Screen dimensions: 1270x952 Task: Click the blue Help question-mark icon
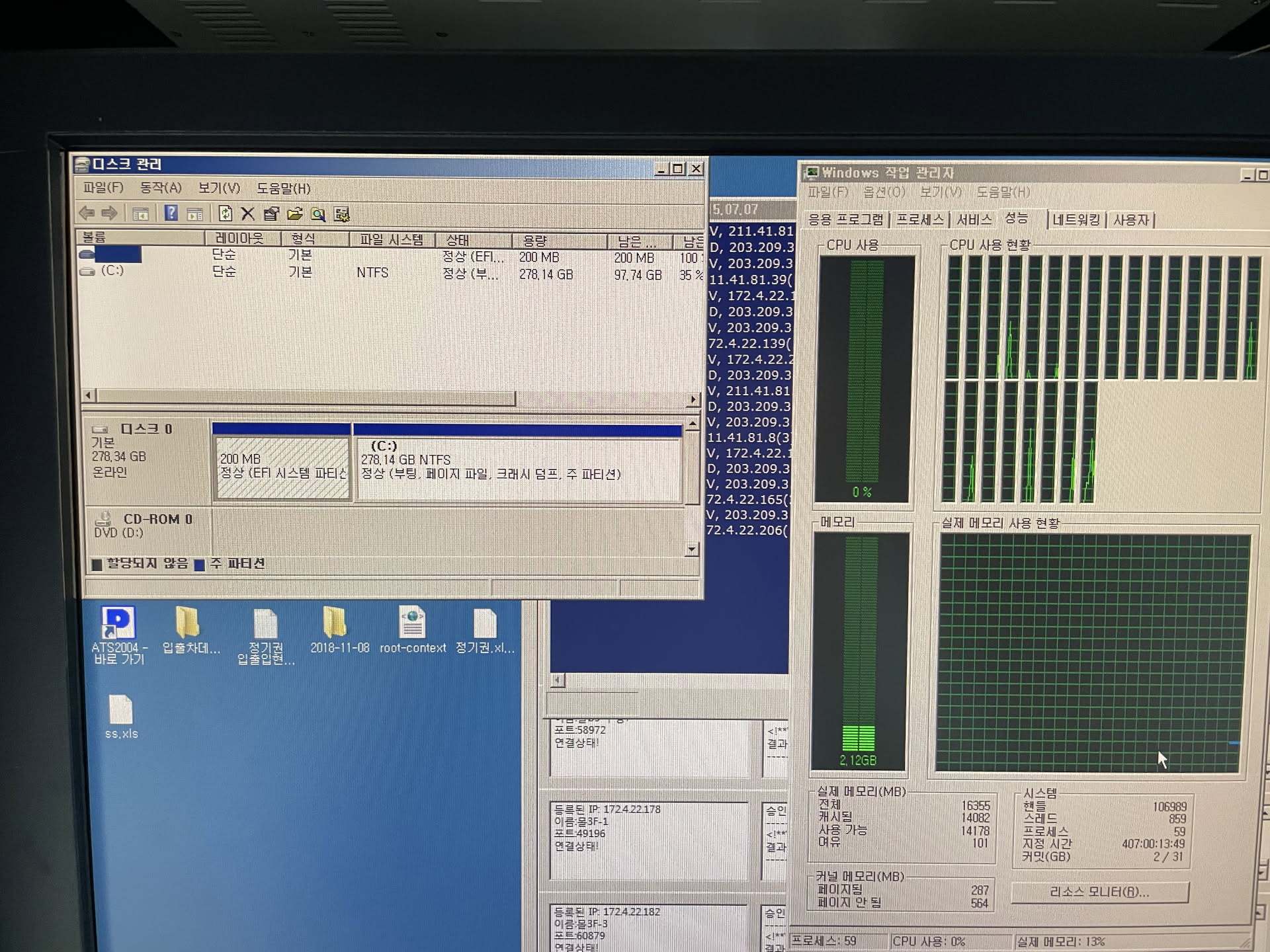tap(171, 213)
